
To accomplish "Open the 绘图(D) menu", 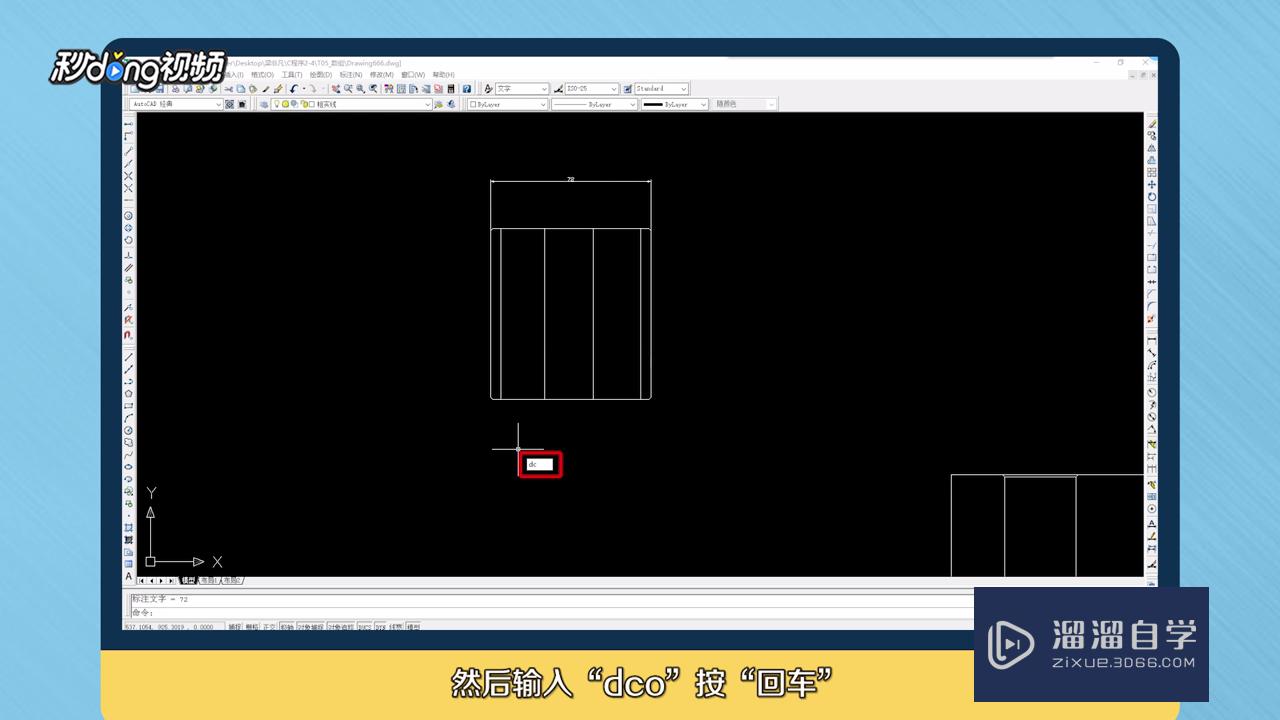I will [x=321, y=75].
